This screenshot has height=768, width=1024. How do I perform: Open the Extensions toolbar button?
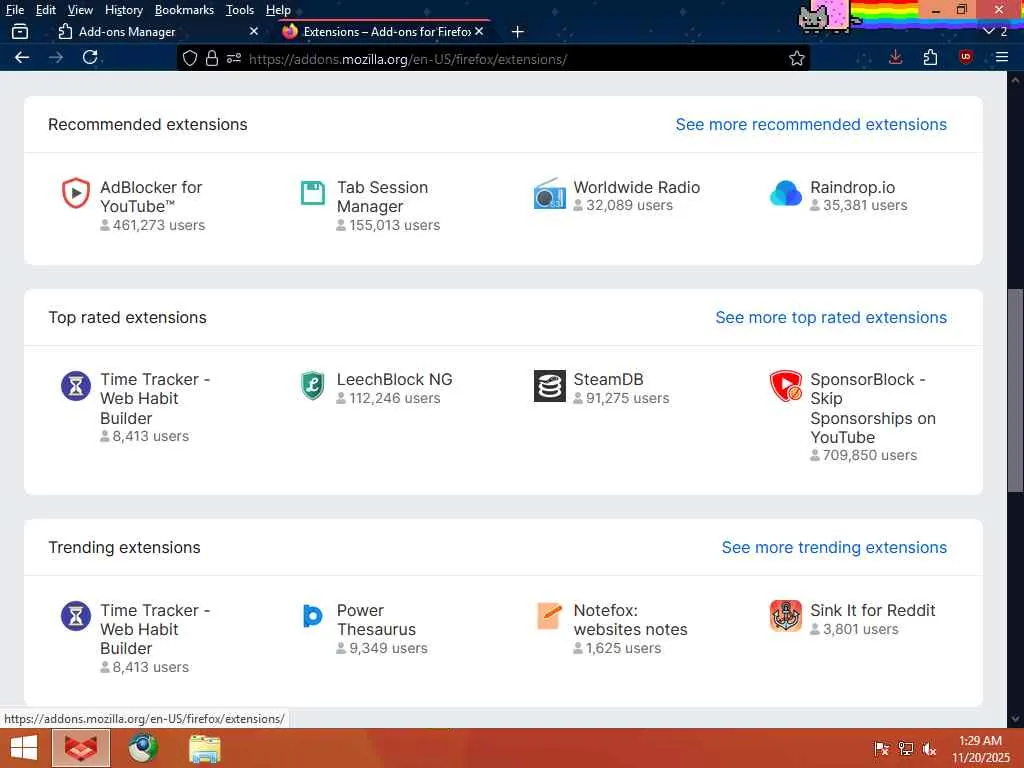click(930, 57)
